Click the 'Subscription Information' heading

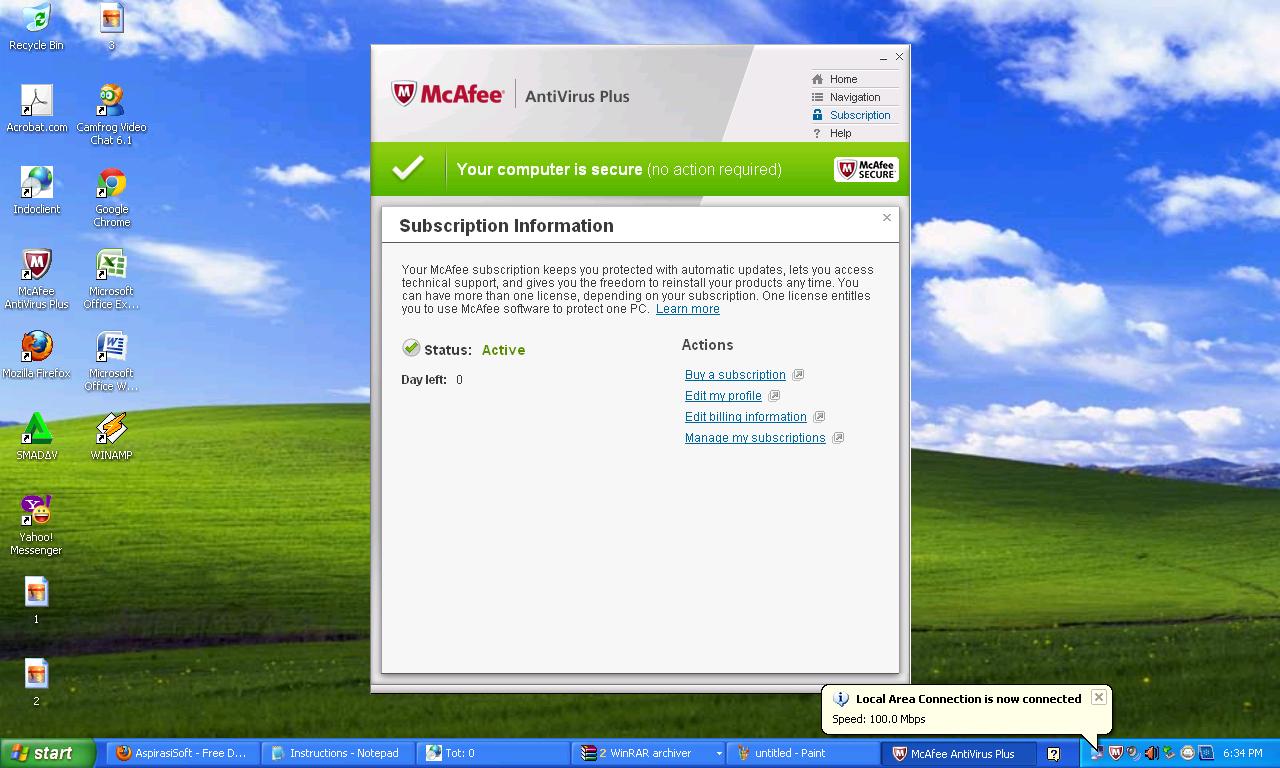click(506, 226)
